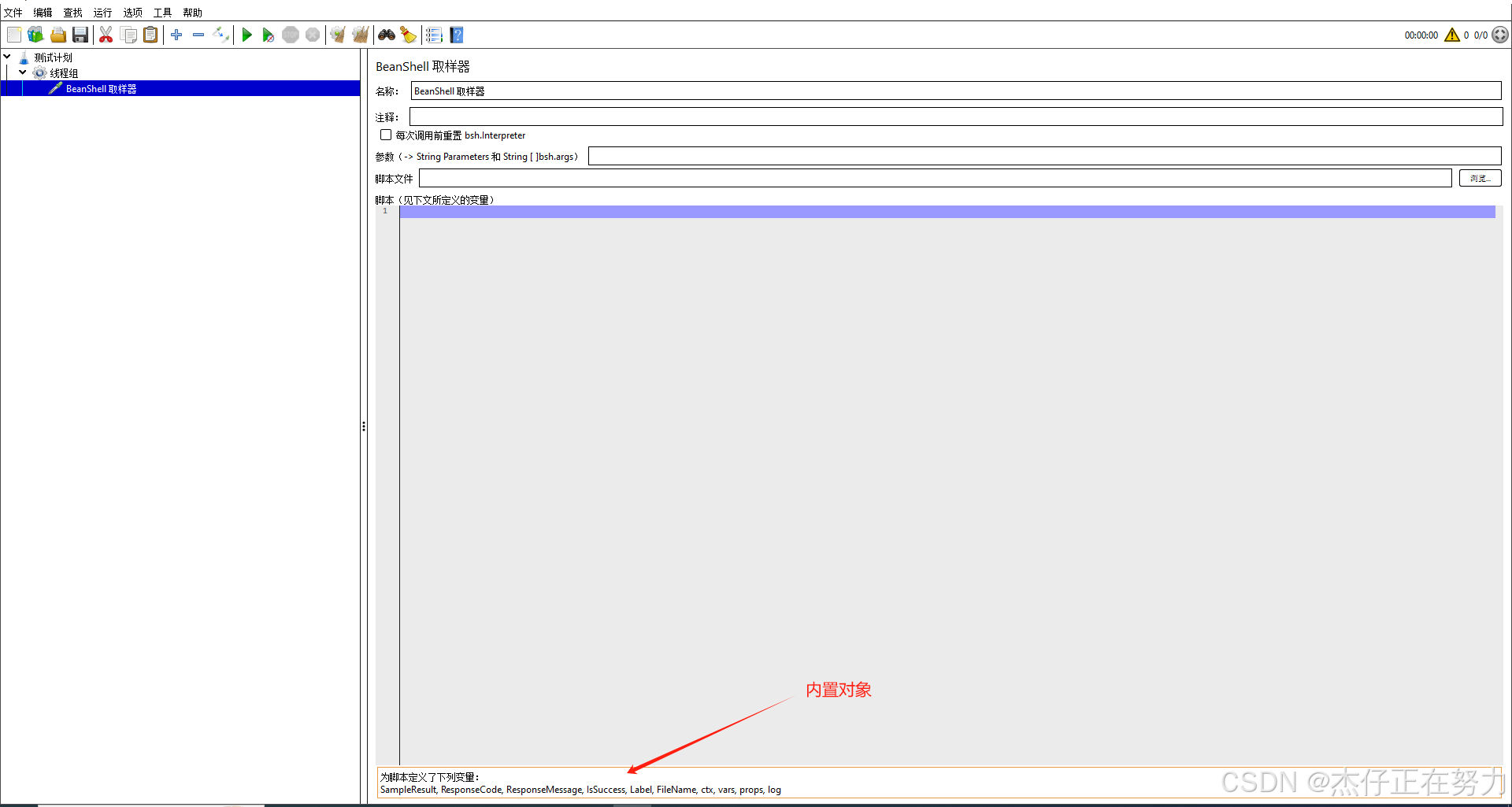Open the 选项 menu
Screen dimensions: 1512x807
pos(132,13)
